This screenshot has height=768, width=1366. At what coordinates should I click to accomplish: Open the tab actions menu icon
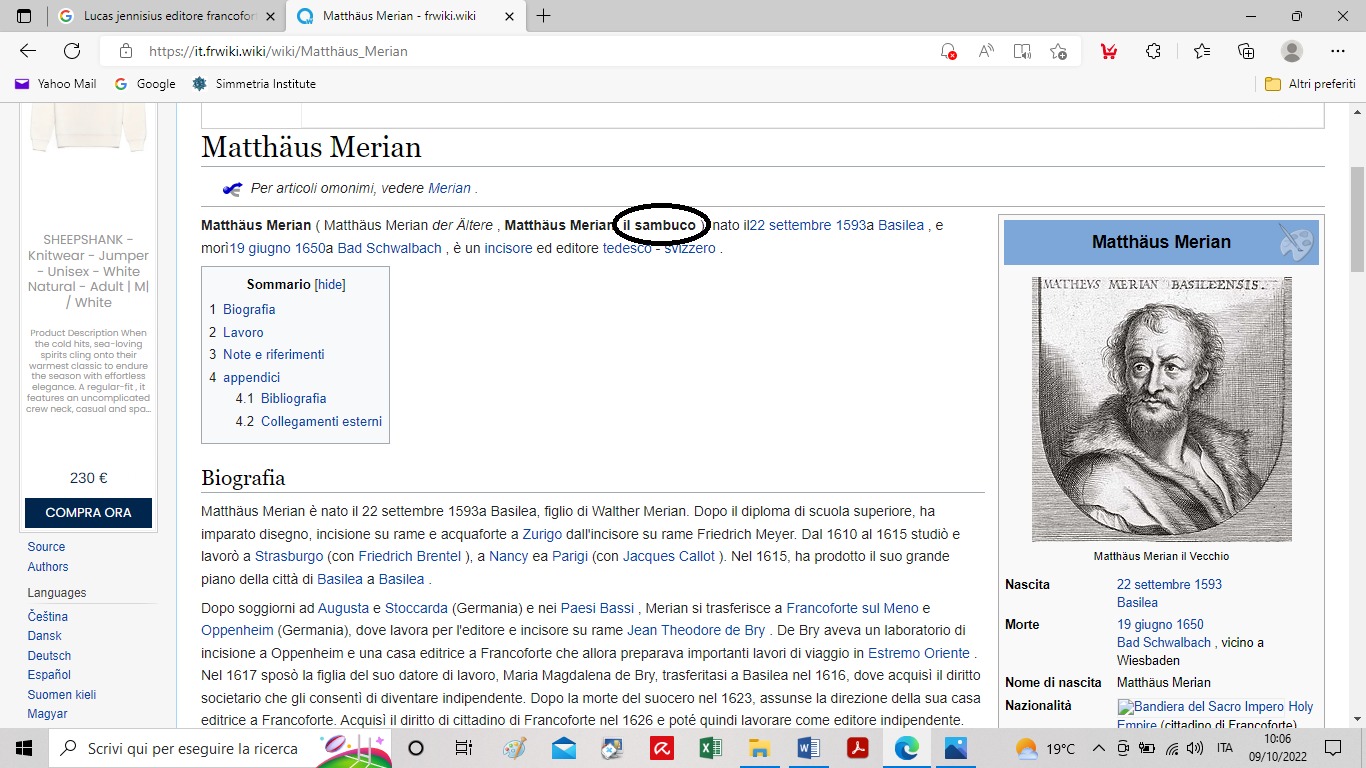point(24,16)
